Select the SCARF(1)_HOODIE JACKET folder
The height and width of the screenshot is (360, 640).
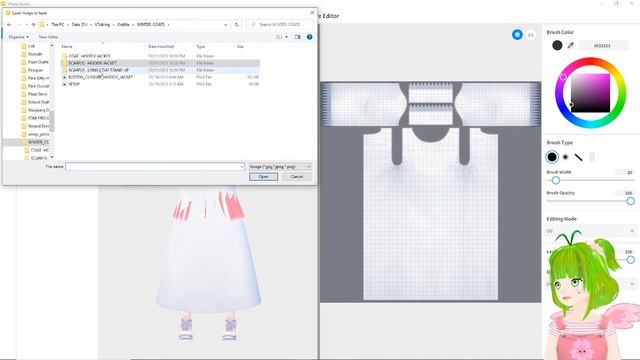tap(160, 63)
